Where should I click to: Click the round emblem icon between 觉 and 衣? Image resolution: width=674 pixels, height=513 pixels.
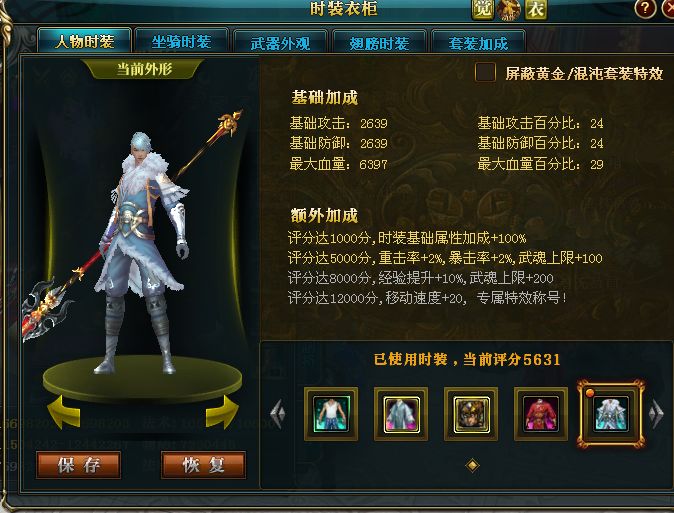509,9
